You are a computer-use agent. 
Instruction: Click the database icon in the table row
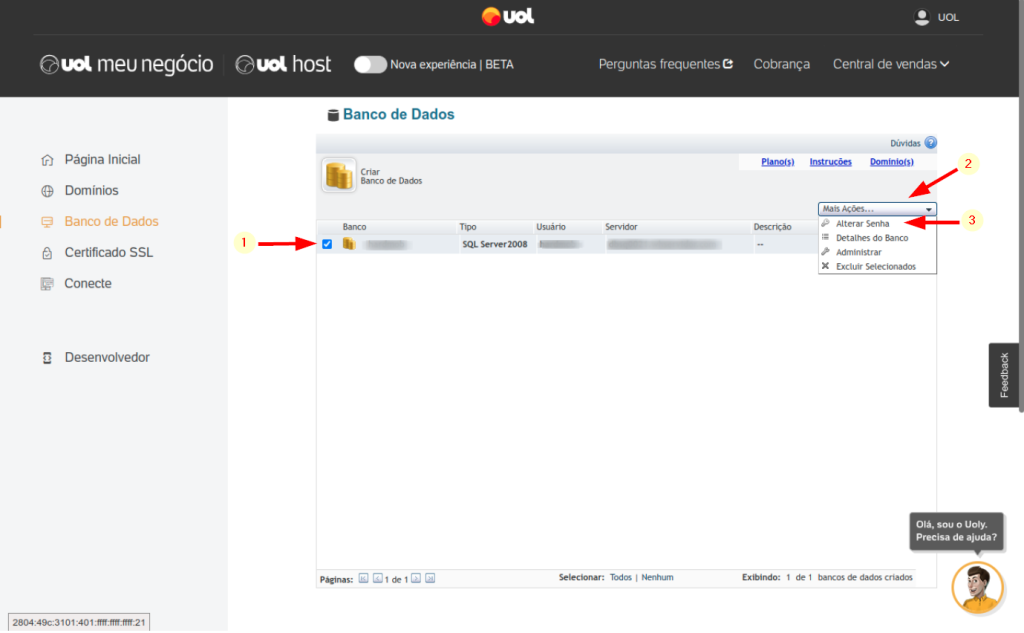pos(349,244)
